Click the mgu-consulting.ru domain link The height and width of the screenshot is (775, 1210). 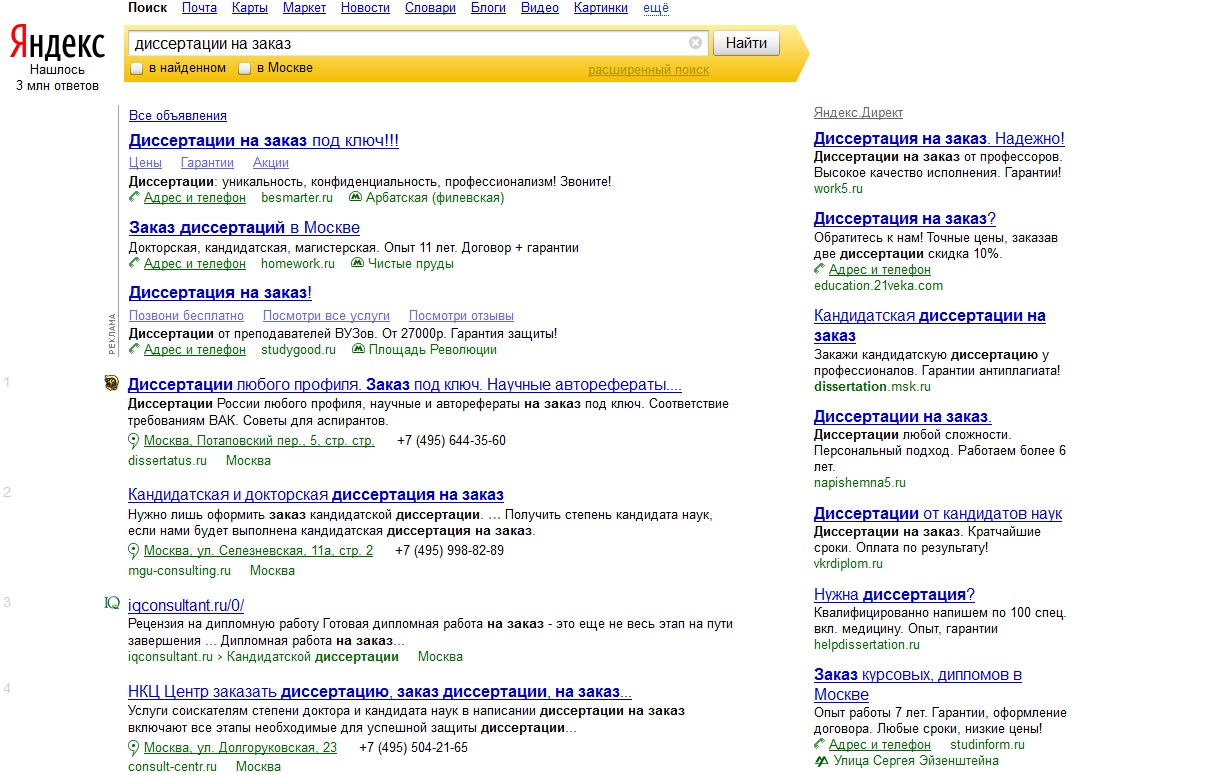point(179,571)
